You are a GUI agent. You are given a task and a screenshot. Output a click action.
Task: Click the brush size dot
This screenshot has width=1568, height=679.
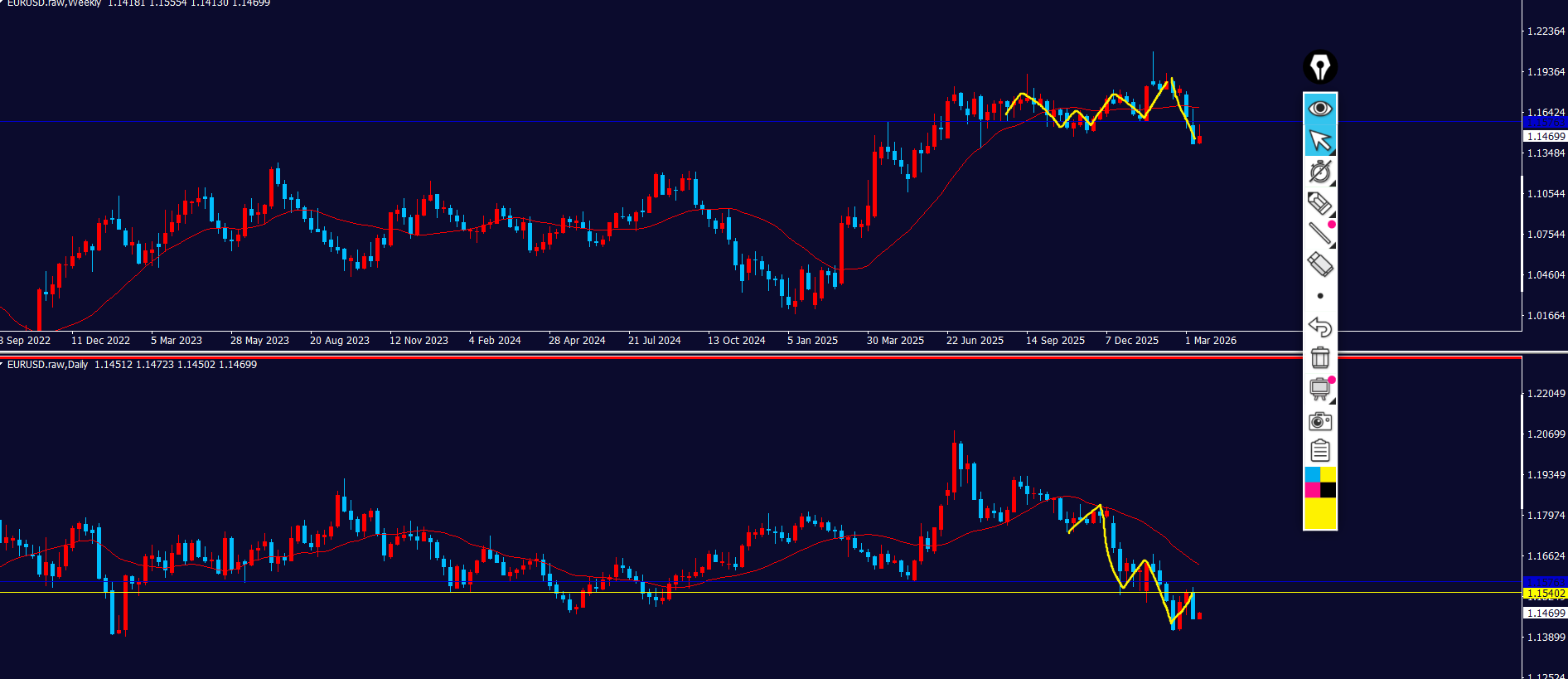coord(1320,296)
